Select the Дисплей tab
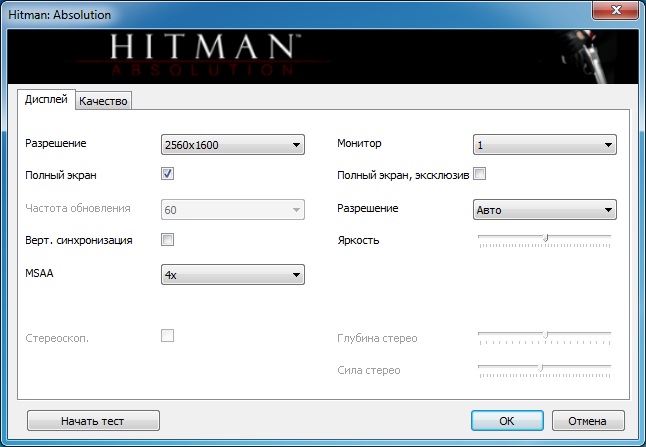The width and height of the screenshot is (646, 447). pyautogui.click(x=46, y=99)
